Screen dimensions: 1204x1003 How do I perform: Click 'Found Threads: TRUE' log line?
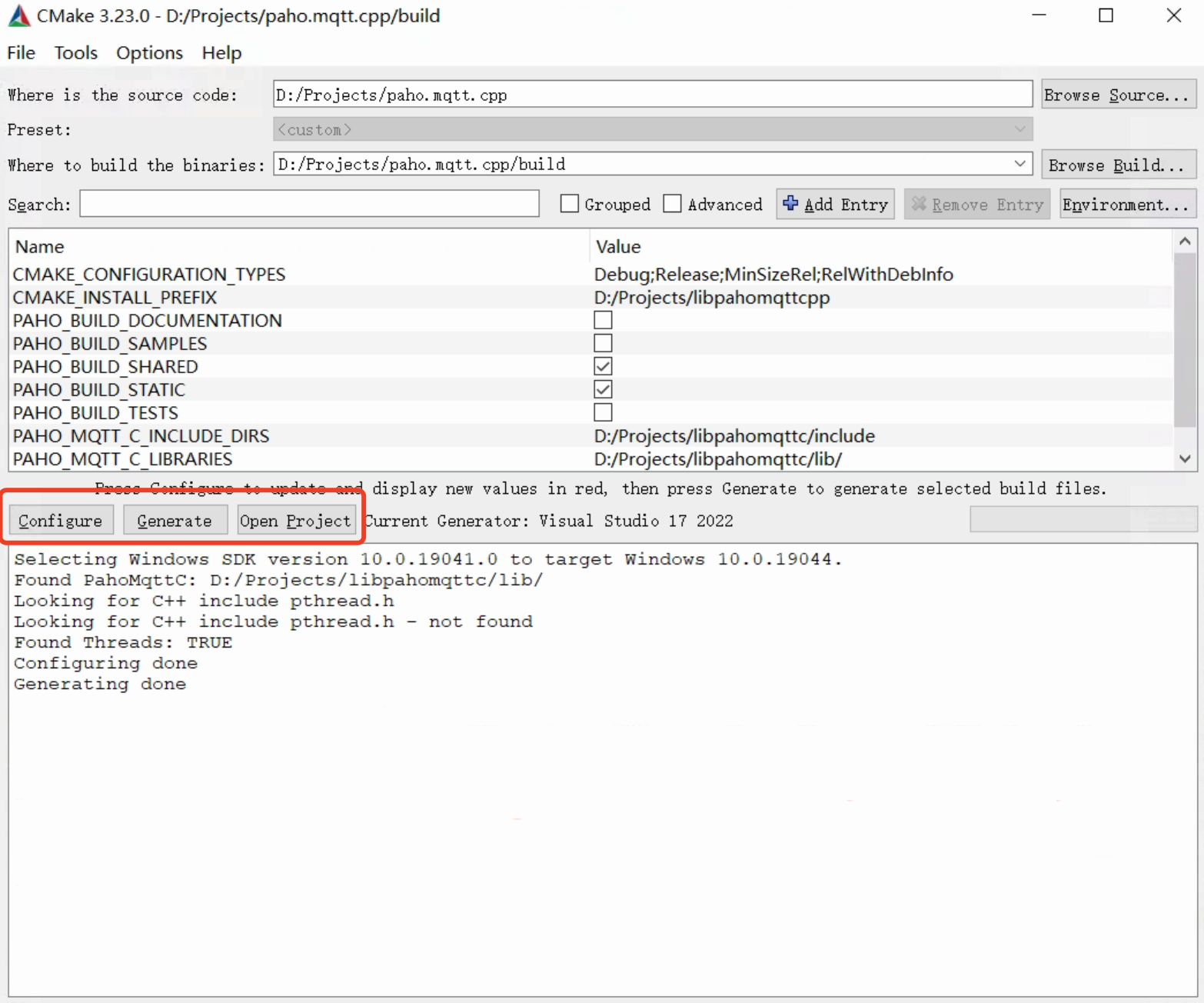click(123, 642)
